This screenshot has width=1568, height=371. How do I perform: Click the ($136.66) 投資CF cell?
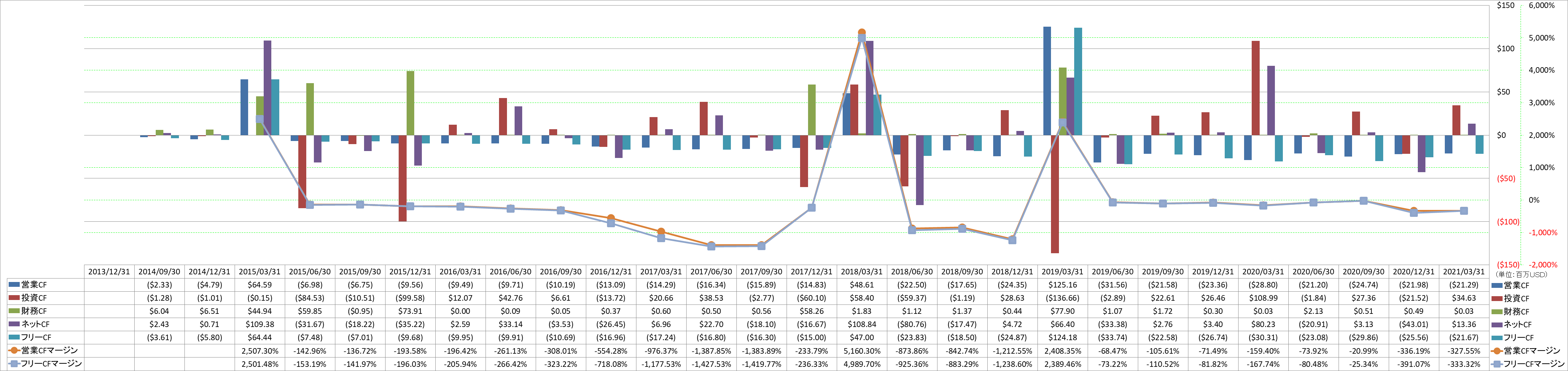tap(1063, 298)
